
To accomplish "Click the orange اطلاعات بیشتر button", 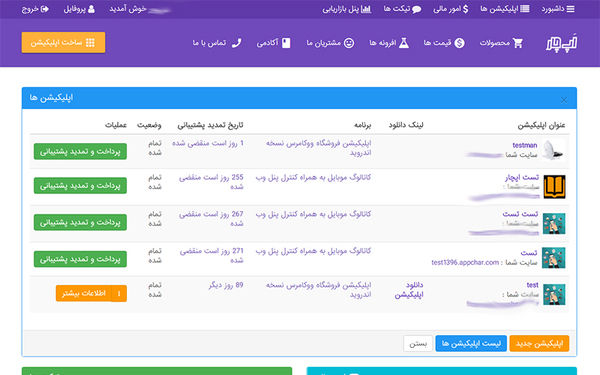I will click(91, 293).
